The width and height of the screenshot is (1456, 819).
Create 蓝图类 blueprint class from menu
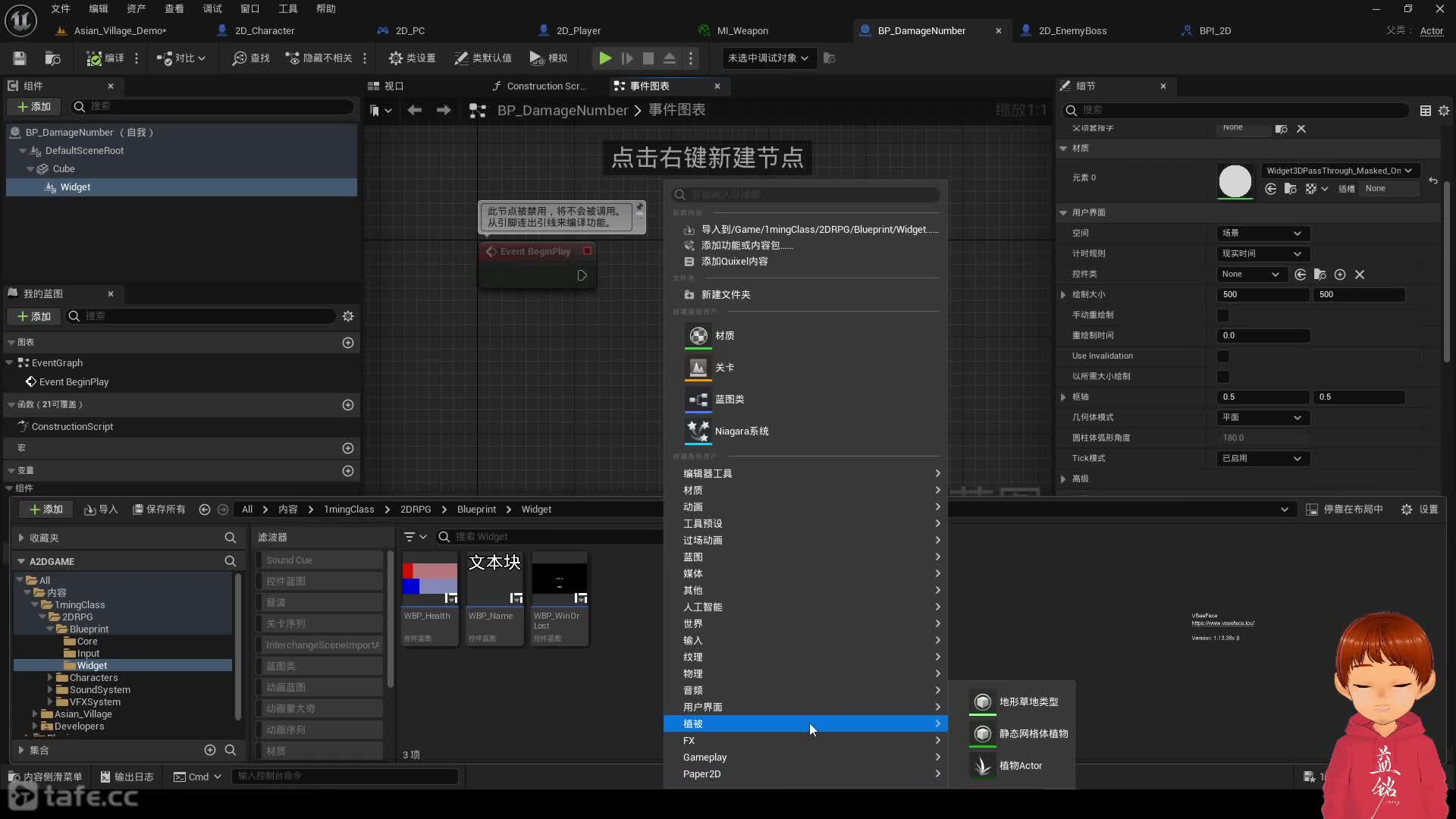click(729, 400)
